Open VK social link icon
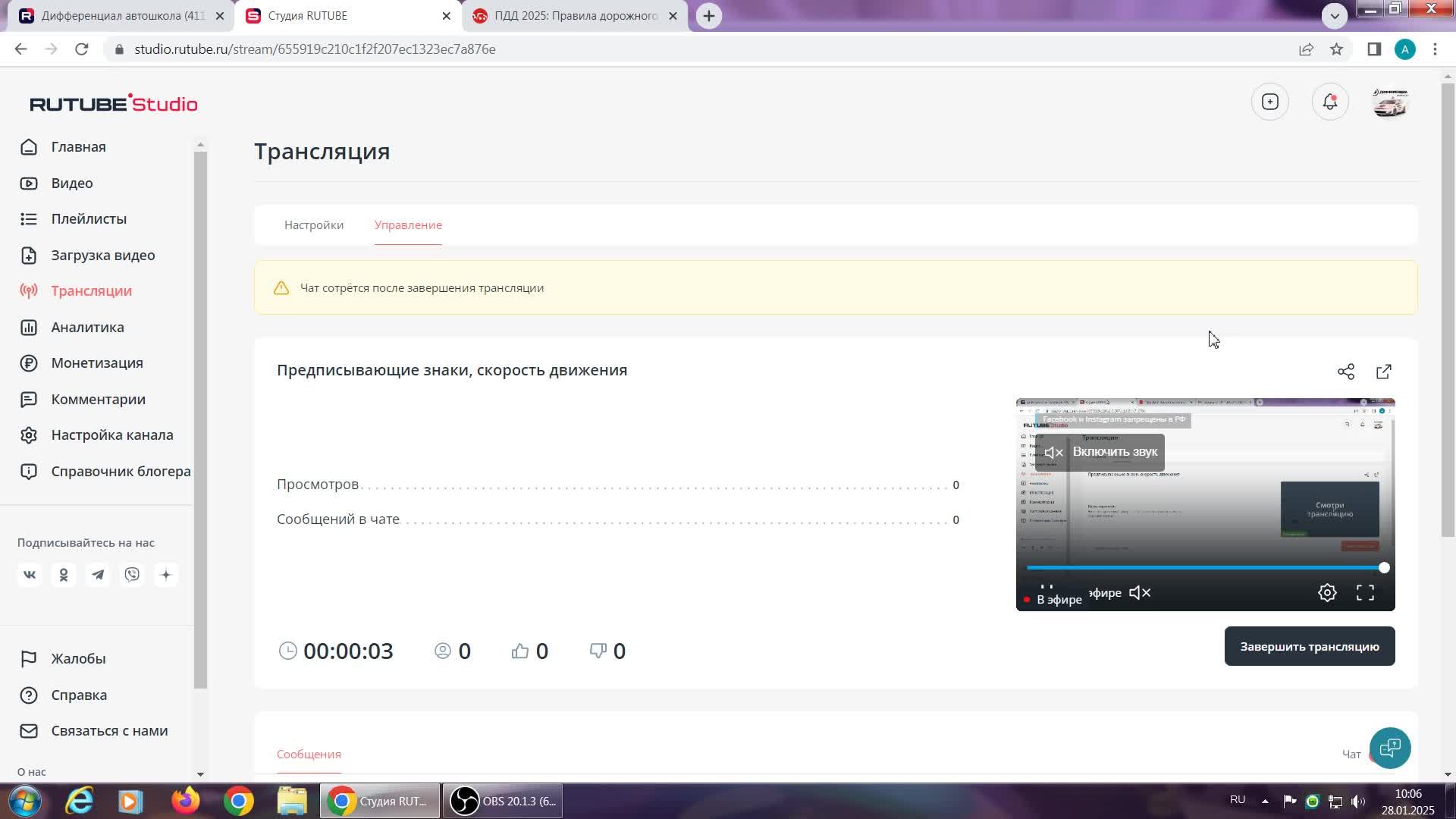1456x819 pixels. point(30,575)
